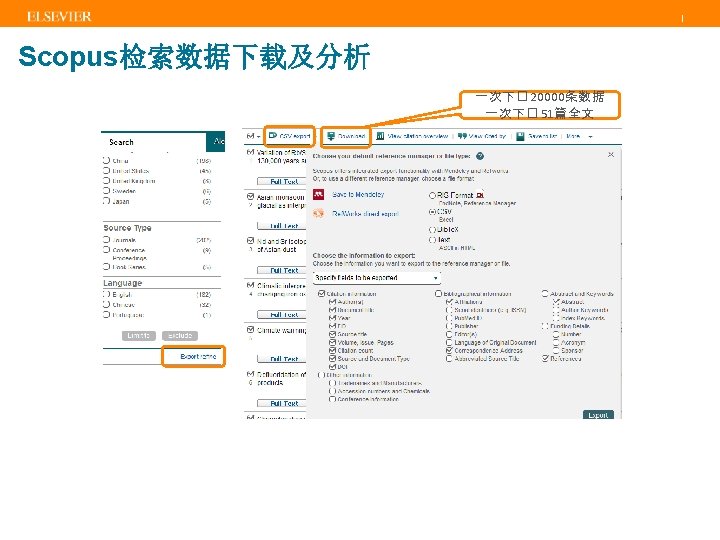Viewport: 720px width, 540px height.
Task: Click the Exclude button
Action: click(180, 336)
